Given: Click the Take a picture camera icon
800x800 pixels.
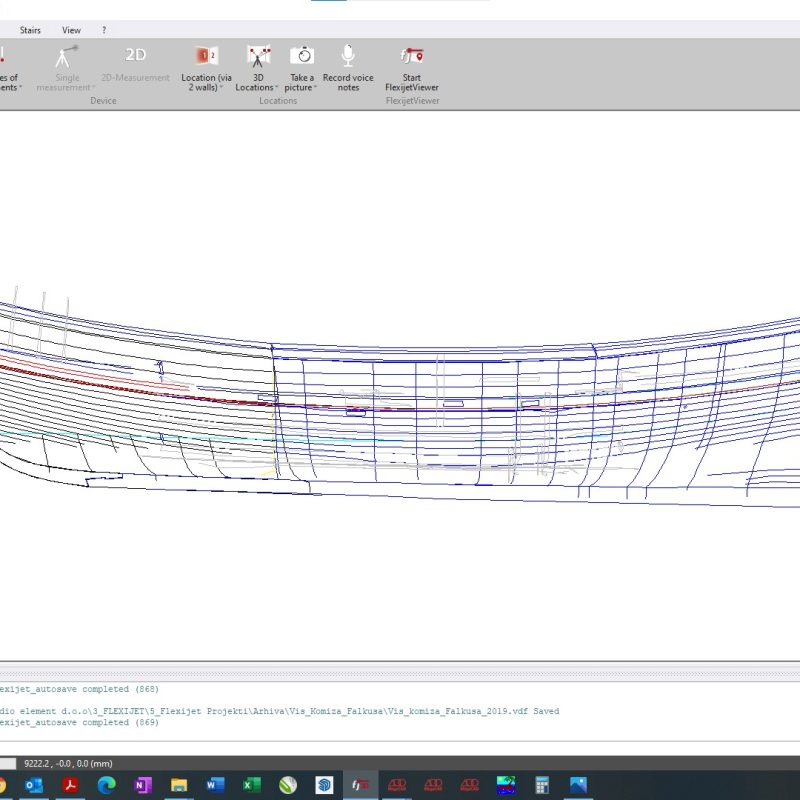Looking at the screenshot, I should [x=301, y=56].
